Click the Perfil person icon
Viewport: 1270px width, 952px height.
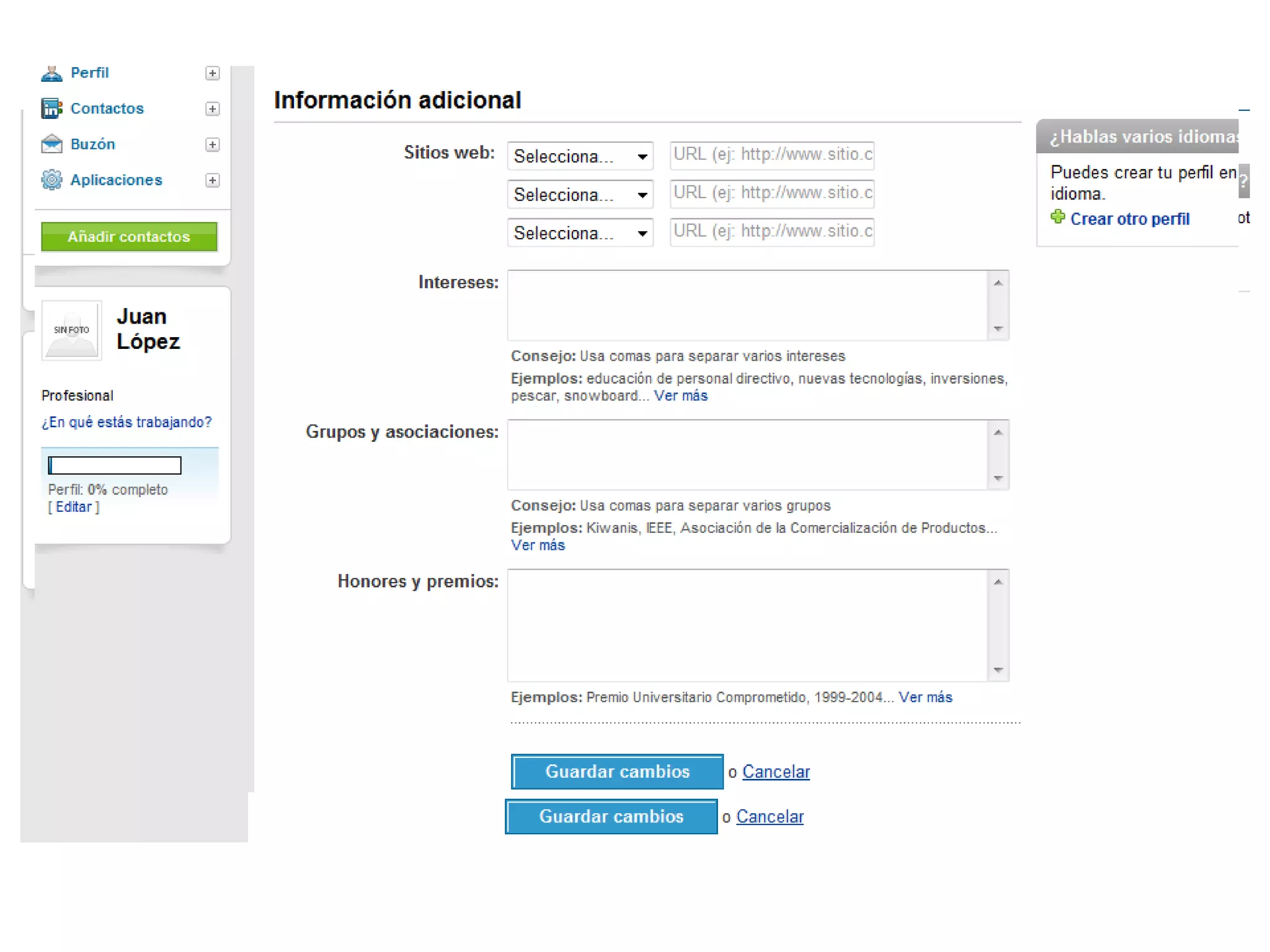click(x=51, y=73)
